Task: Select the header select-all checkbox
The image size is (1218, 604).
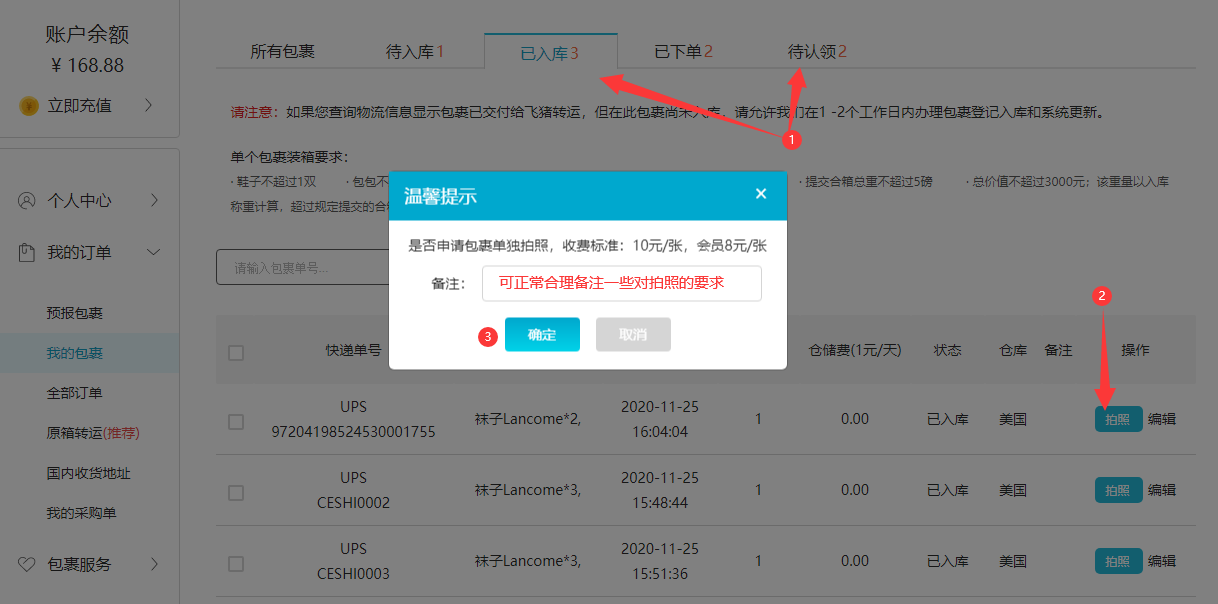Action: coord(236,352)
